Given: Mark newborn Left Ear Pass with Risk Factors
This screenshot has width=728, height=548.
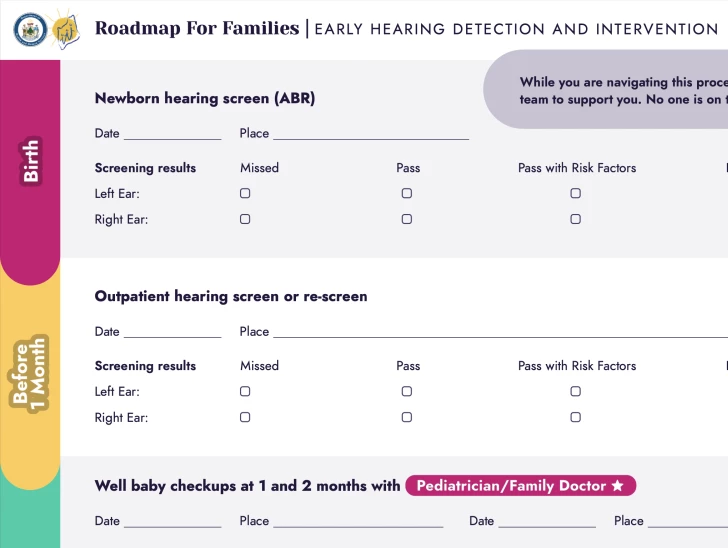Looking at the screenshot, I should [576, 194].
